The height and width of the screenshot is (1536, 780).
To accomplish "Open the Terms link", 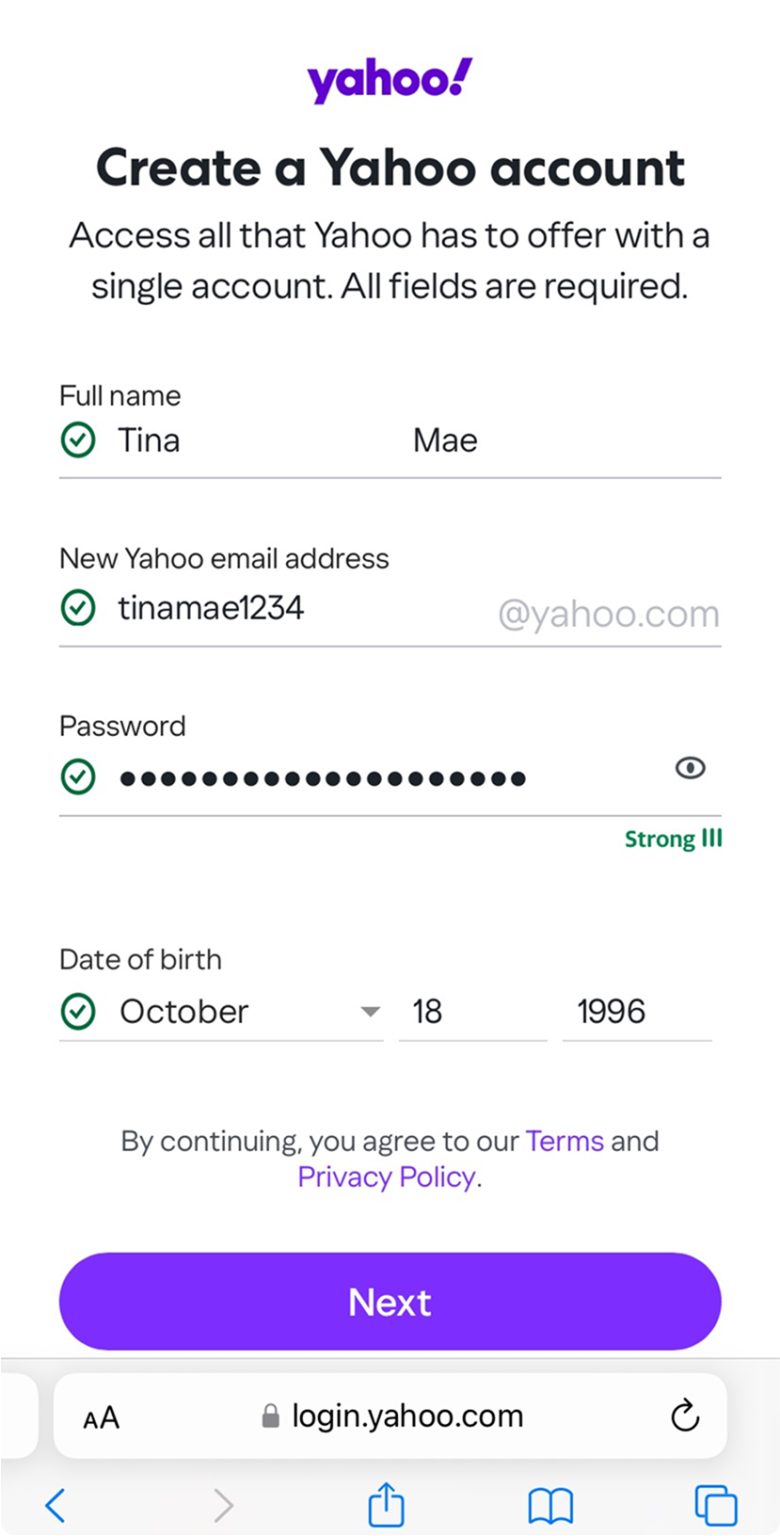I will 564,1141.
